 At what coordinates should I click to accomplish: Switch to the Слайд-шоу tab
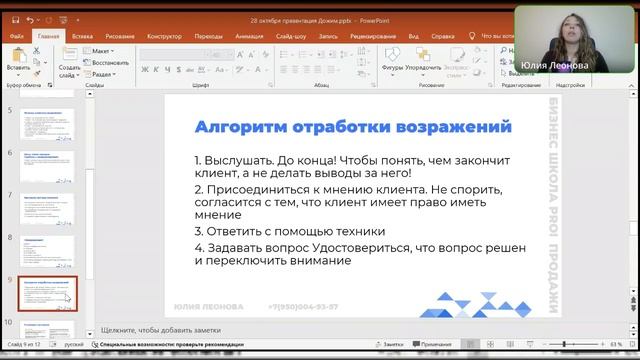[x=291, y=36]
